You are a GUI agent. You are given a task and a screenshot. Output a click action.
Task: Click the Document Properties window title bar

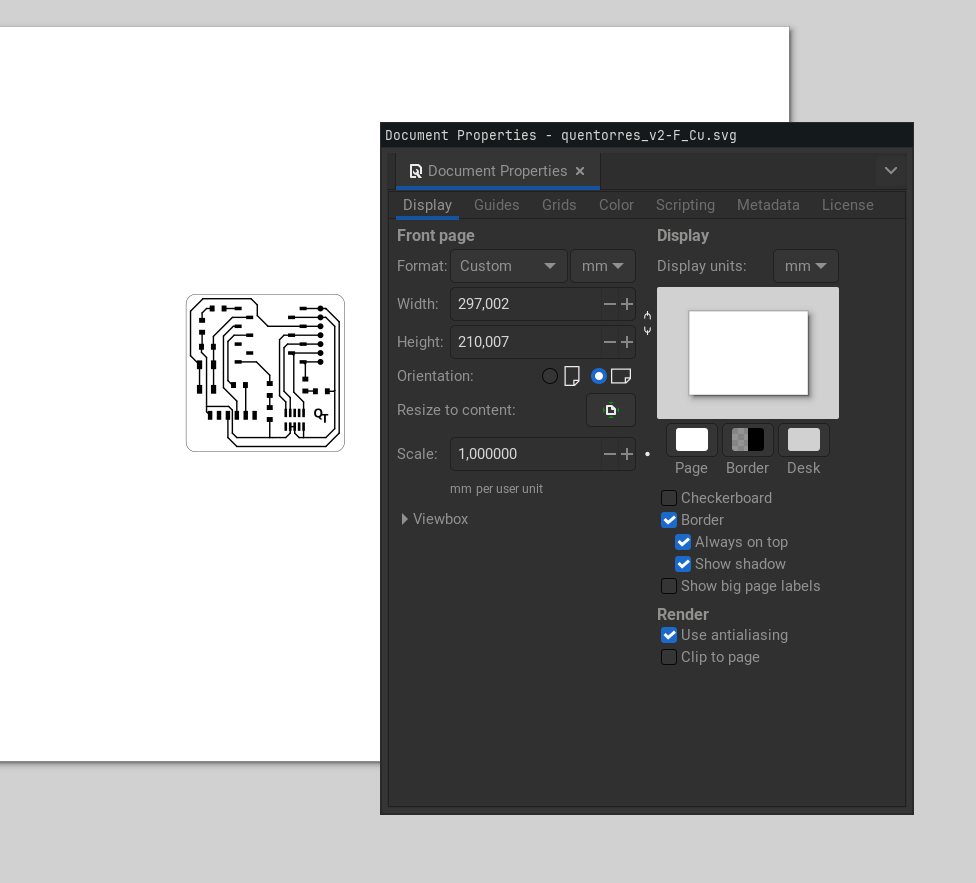click(647, 135)
